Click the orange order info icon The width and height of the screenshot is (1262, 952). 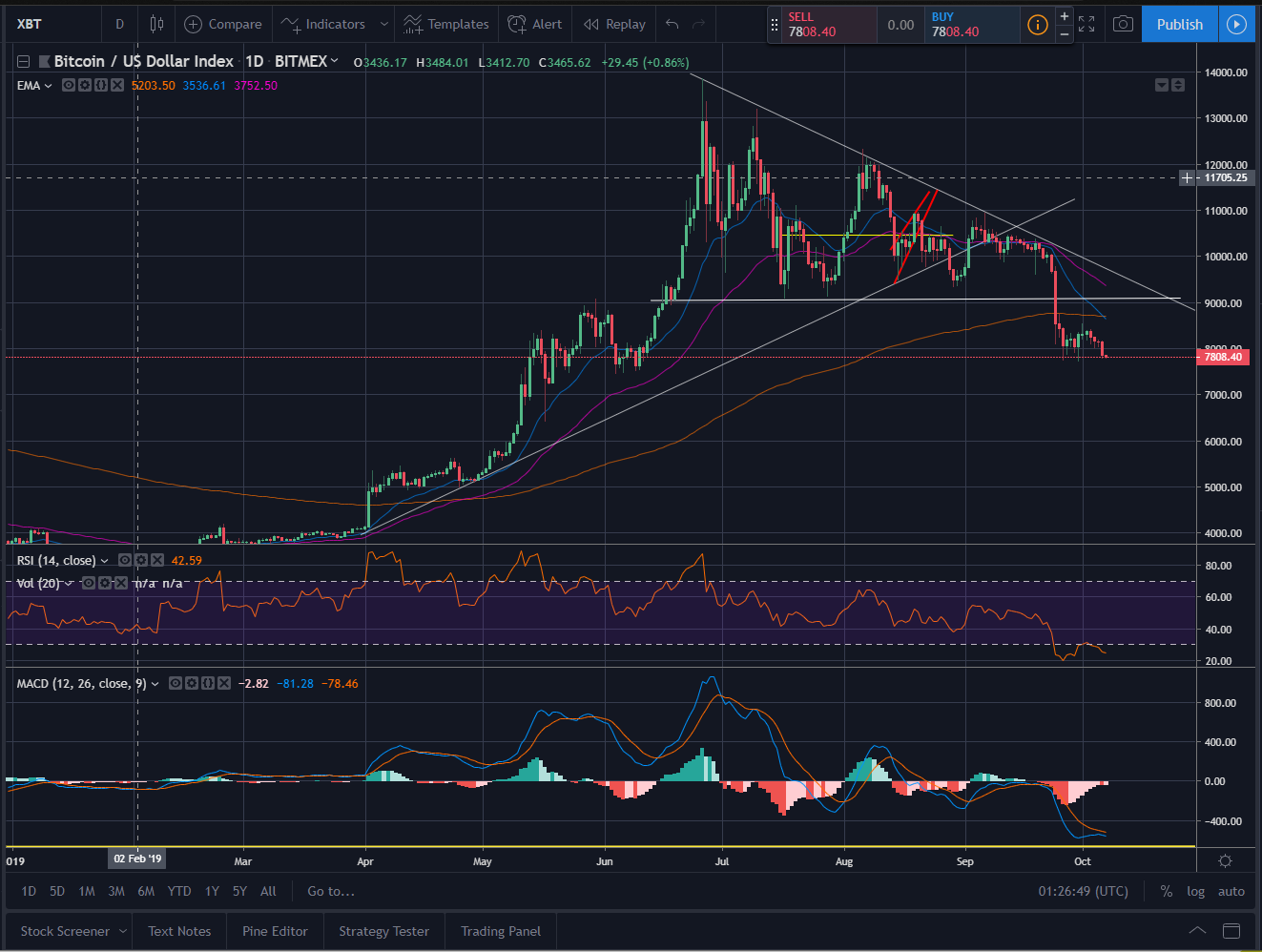tap(1037, 25)
